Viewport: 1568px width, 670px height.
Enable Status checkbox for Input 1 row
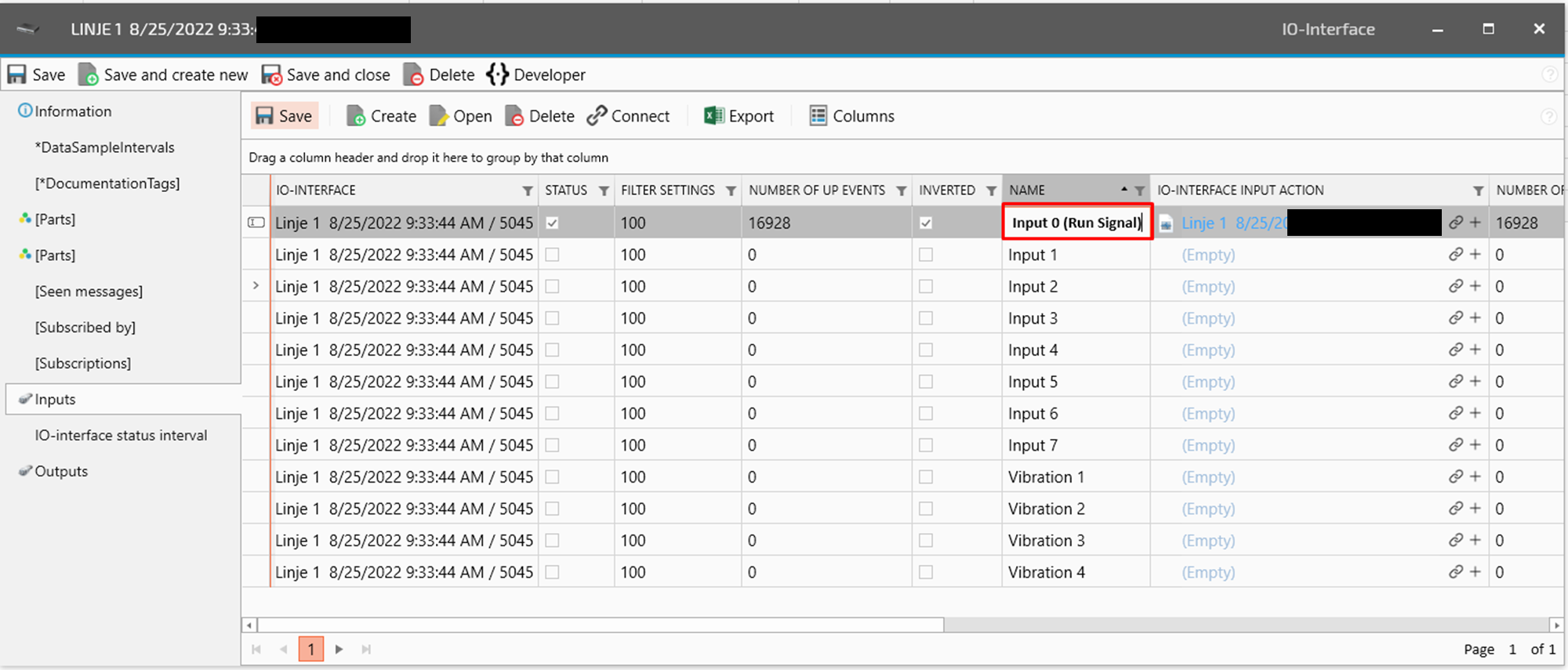point(552,255)
